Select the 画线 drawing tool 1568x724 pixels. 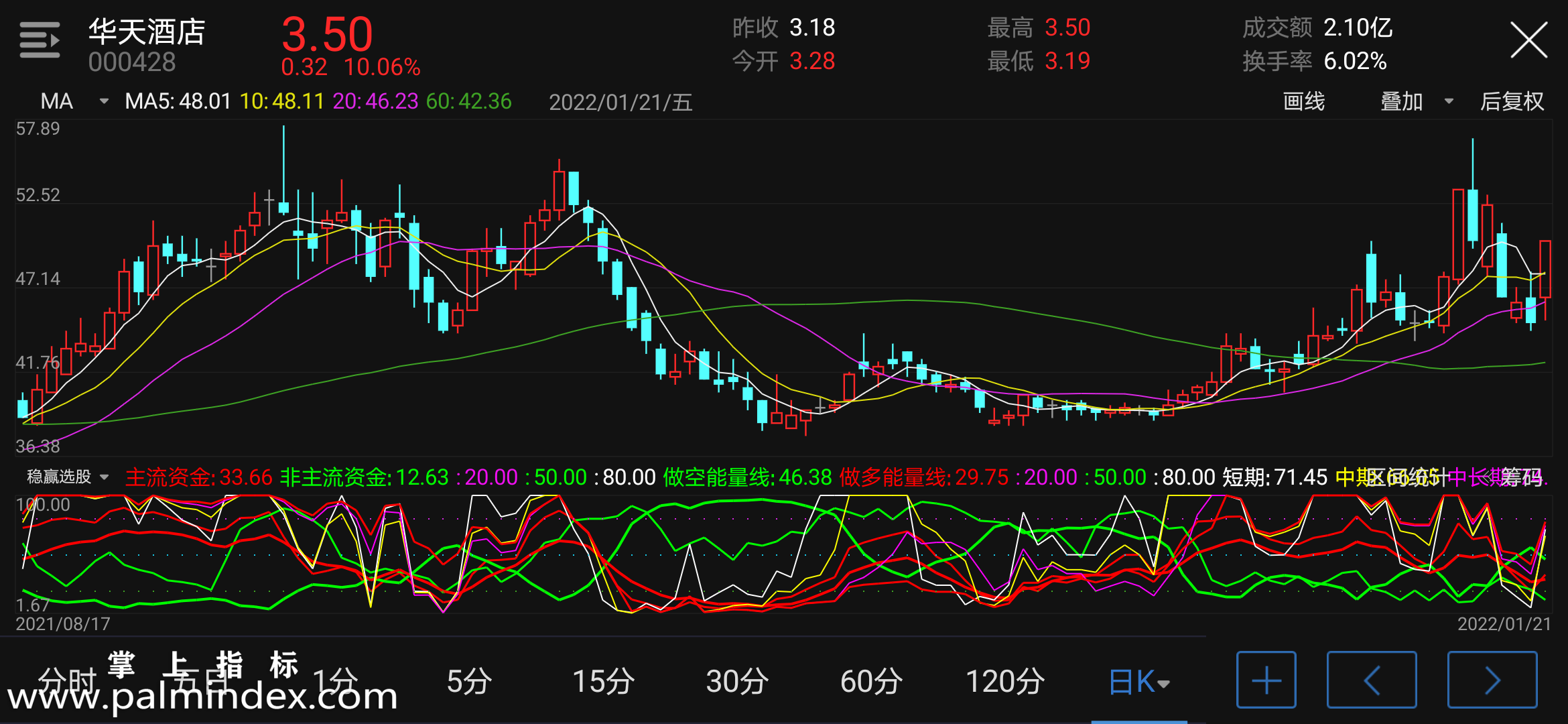click(x=1303, y=101)
